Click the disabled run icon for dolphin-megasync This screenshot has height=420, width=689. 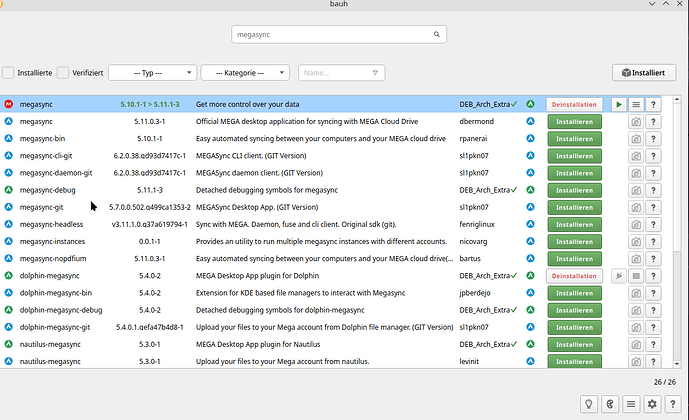pos(619,276)
